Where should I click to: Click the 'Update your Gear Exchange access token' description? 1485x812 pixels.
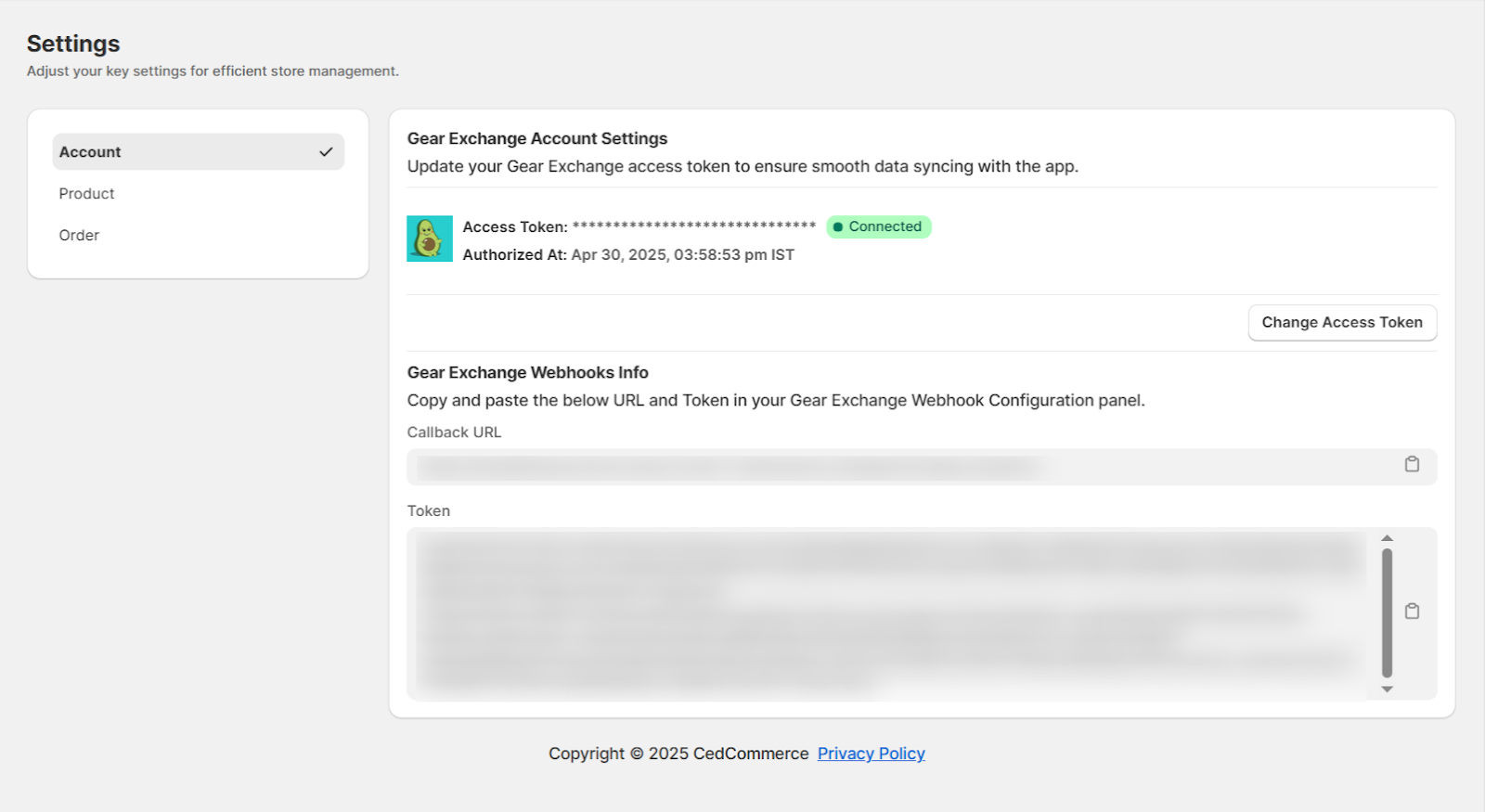(742, 166)
